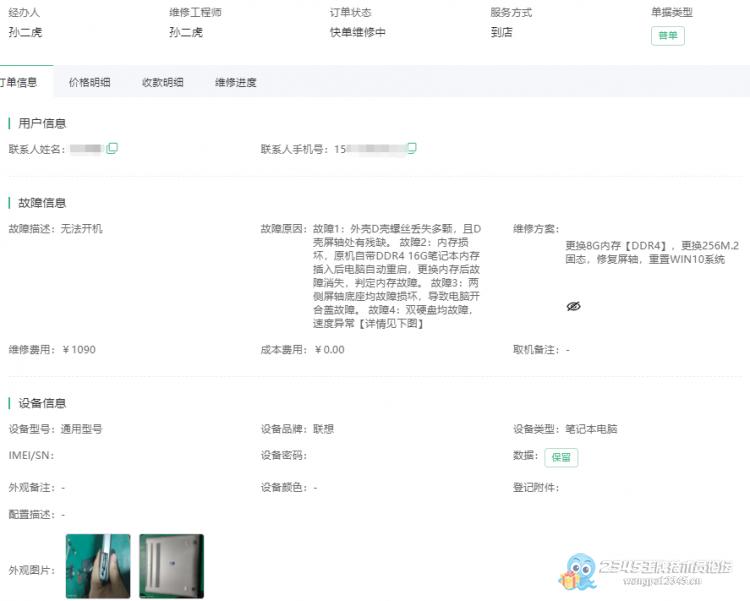Select the 订单信息 tab
This screenshot has height=601, width=750.
point(18,82)
